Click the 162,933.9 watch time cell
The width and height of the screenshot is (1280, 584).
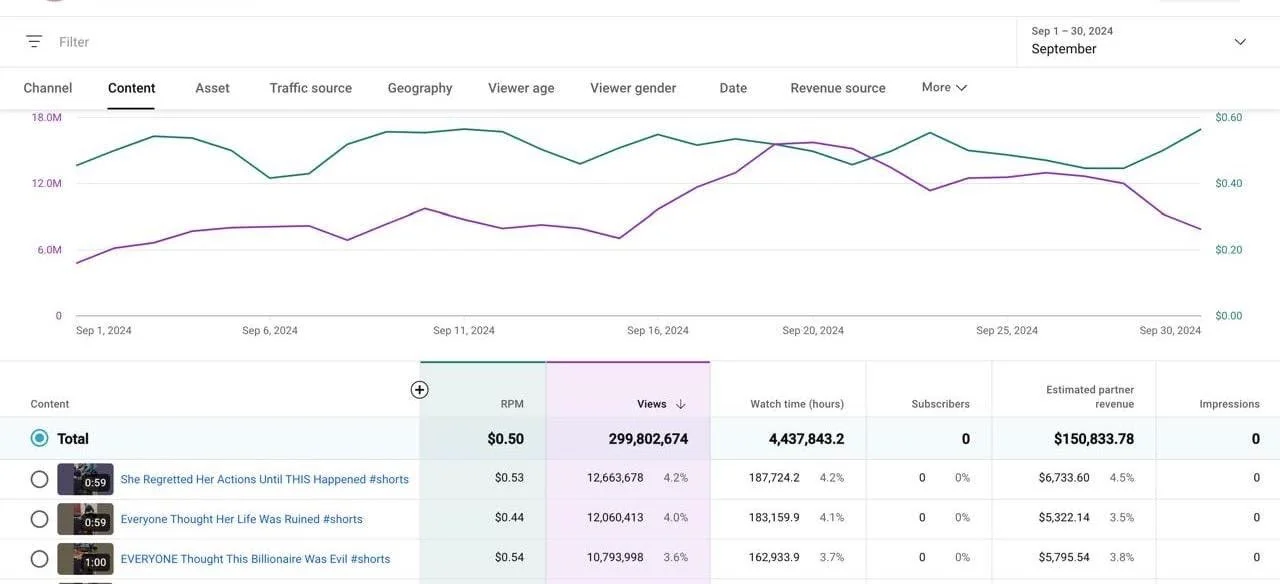(774, 558)
